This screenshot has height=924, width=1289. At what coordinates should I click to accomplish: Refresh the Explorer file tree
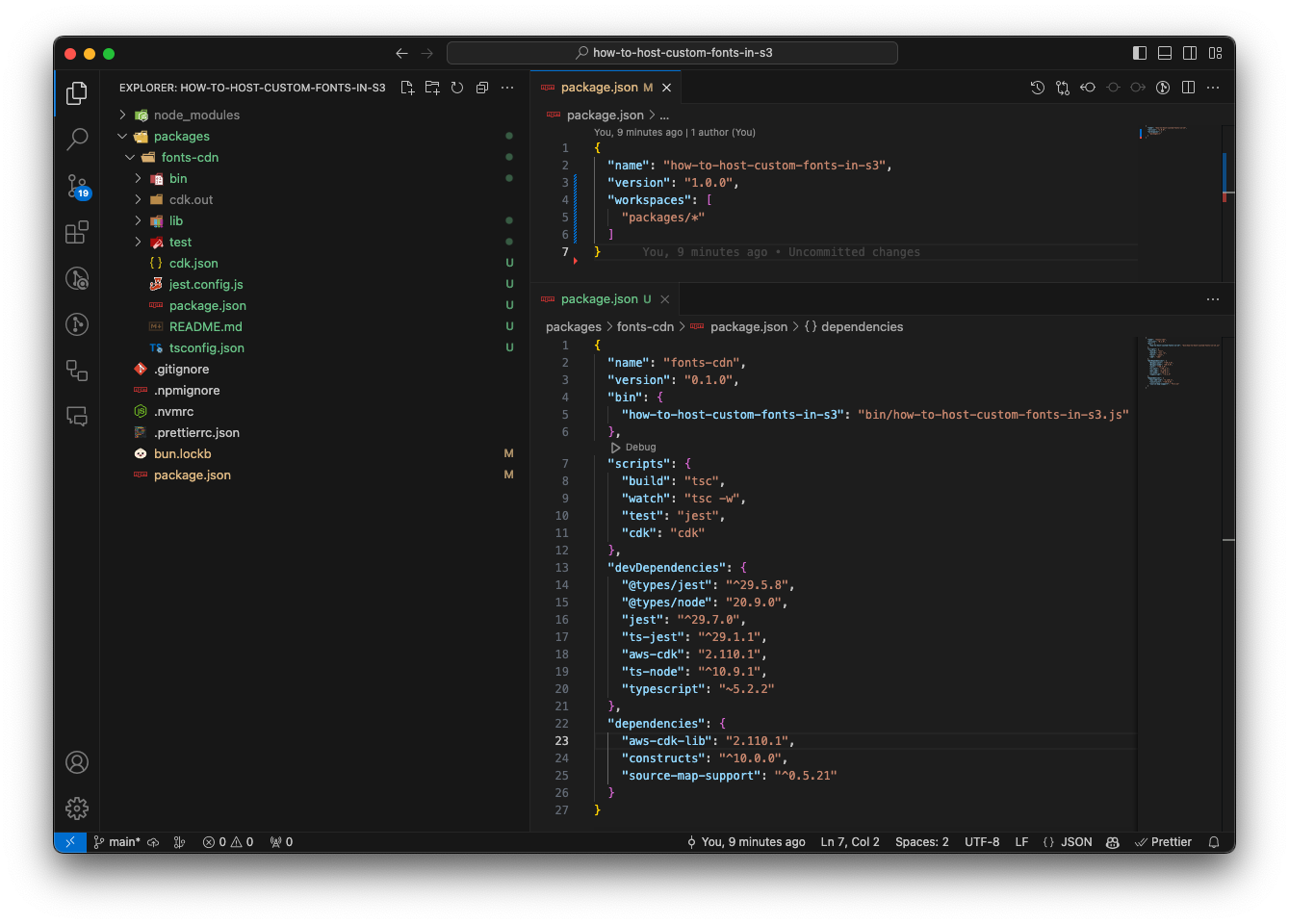(x=457, y=88)
